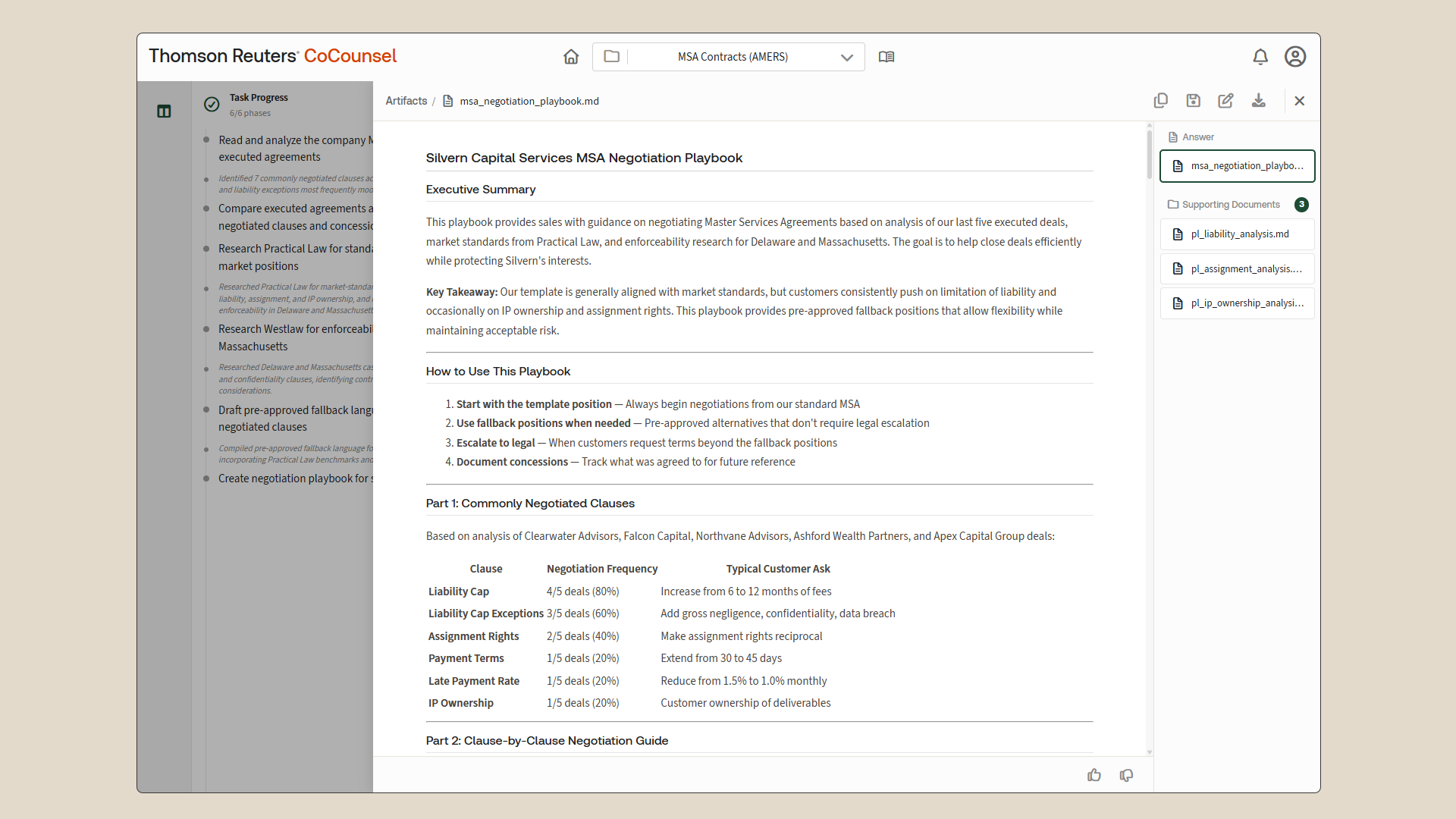
Task: Copy the artifact contents icon
Action: coord(1160,101)
